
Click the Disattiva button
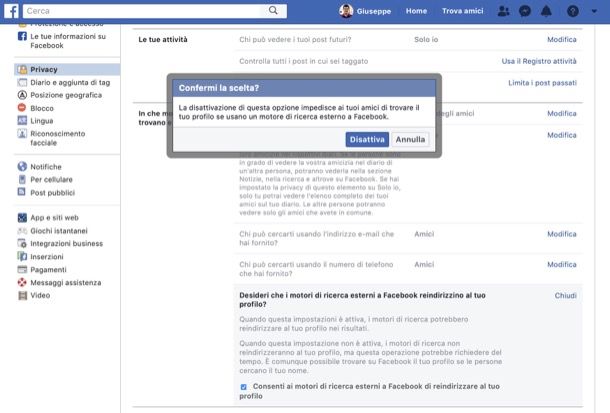367,139
